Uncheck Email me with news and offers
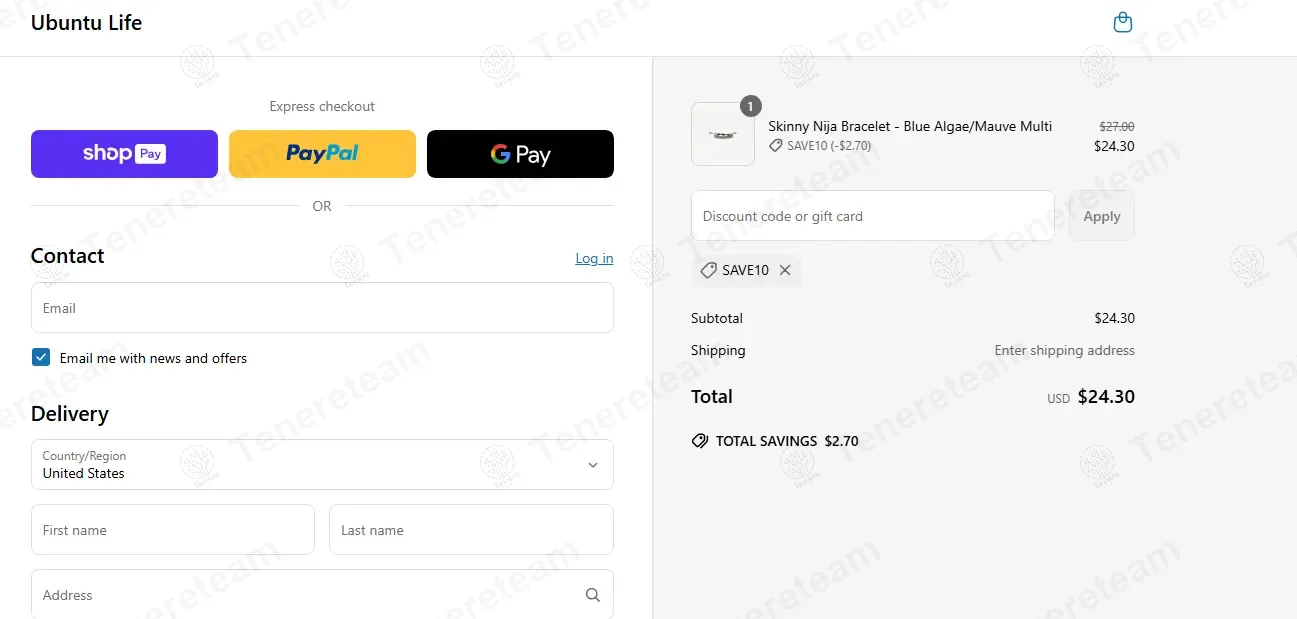Image resolution: width=1297 pixels, height=619 pixels. (x=41, y=358)
